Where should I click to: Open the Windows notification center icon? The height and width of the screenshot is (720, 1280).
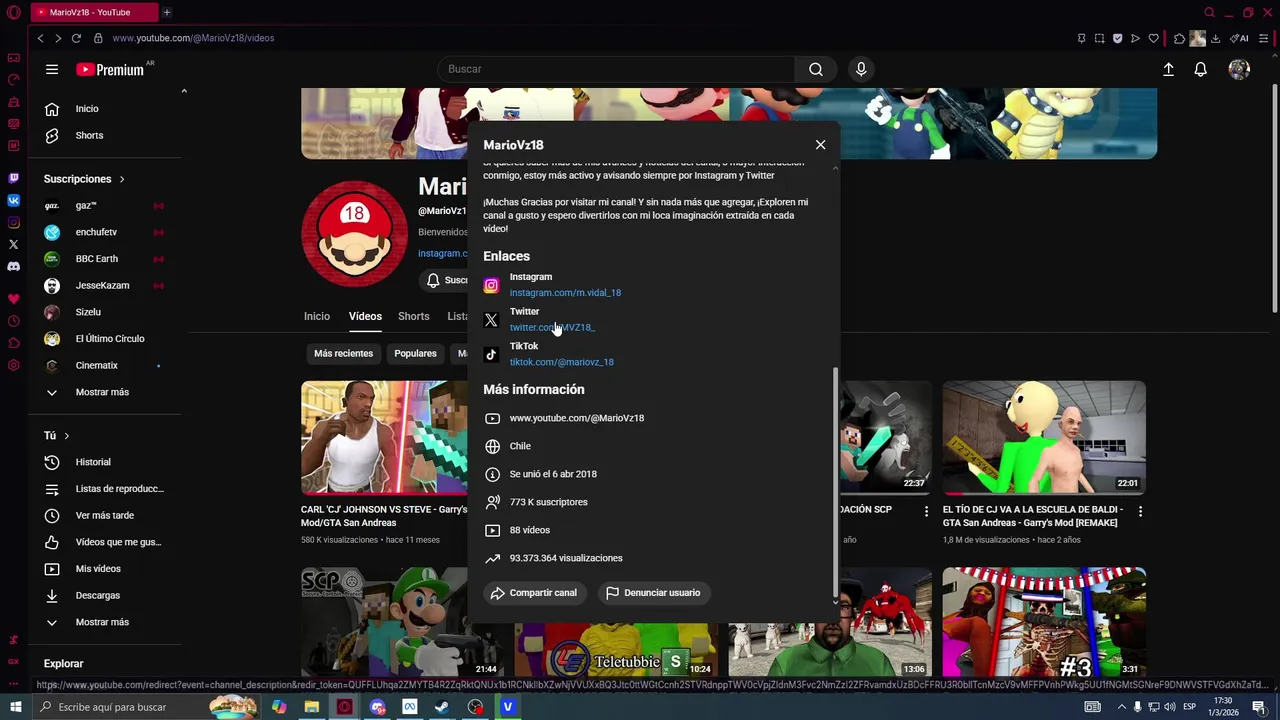point(1262,707)
